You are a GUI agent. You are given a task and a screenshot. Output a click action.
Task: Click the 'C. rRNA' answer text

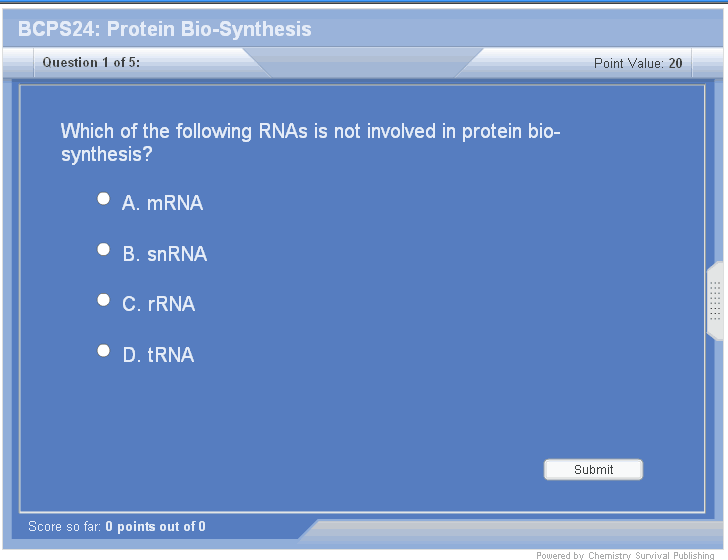tap(159, 304)
